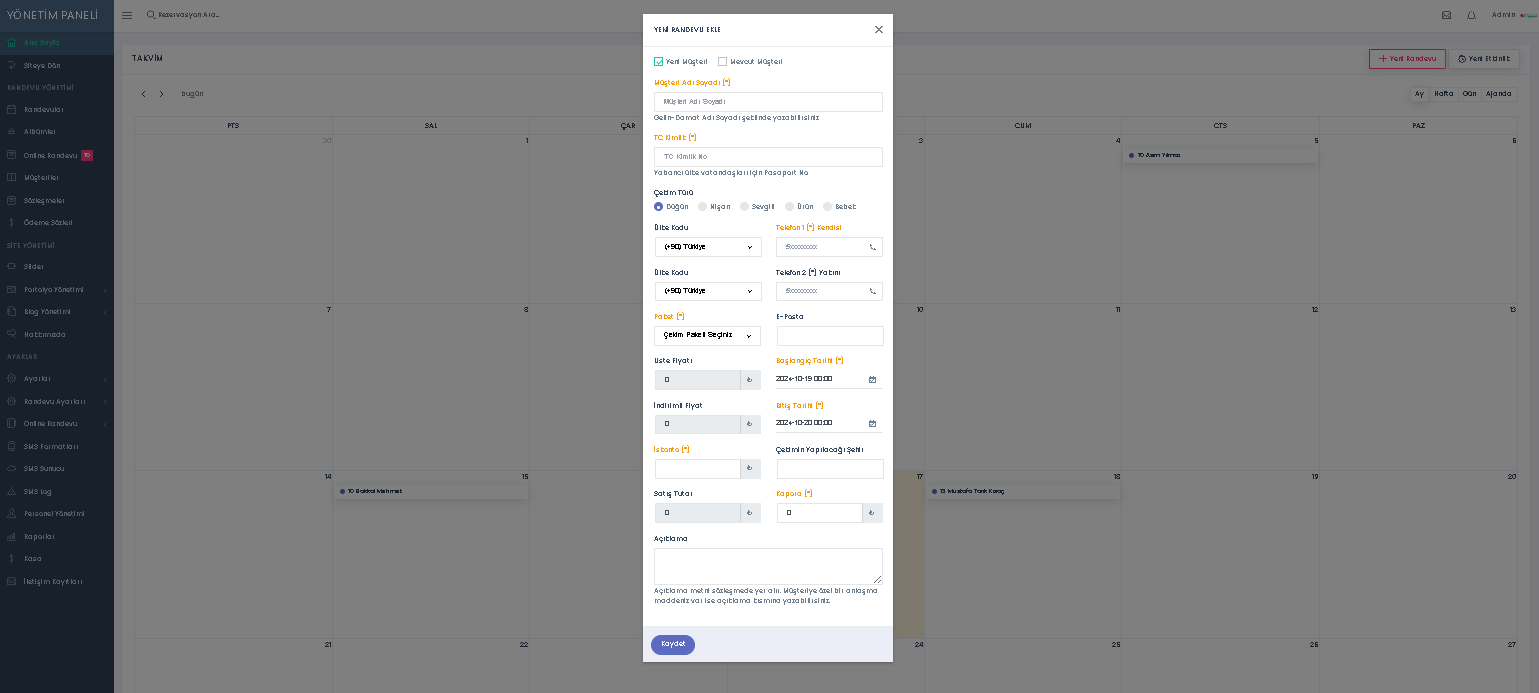This screenshot has width=1539, height=693.
Task: Close the Yeni Randevu Ekle dialog
Action: point(879,30)
